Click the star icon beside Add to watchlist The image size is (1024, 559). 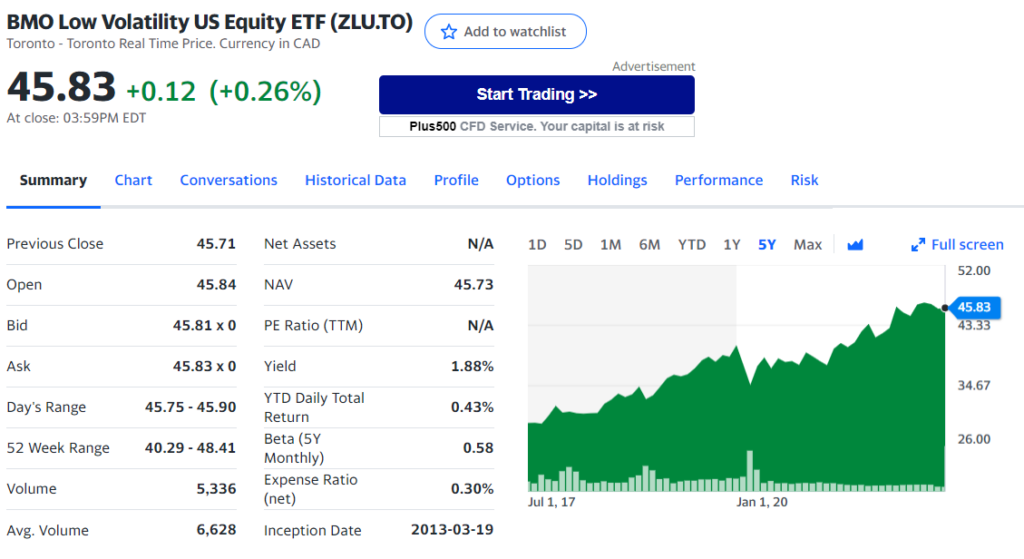pos(449,32)
